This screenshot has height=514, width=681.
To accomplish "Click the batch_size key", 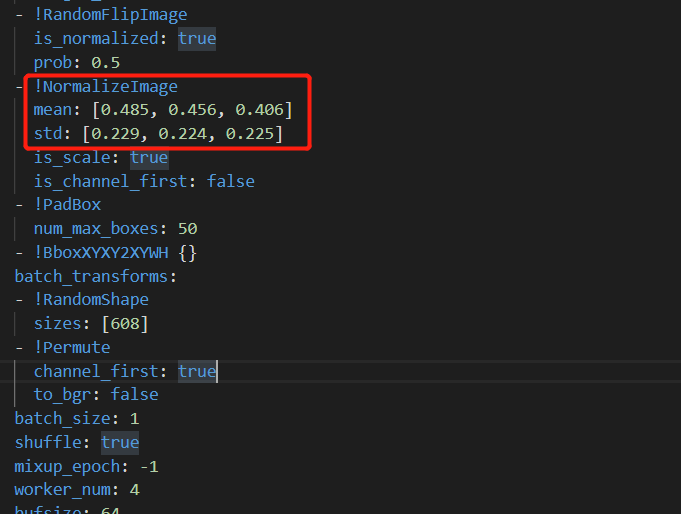I will [x=63, y=418].
